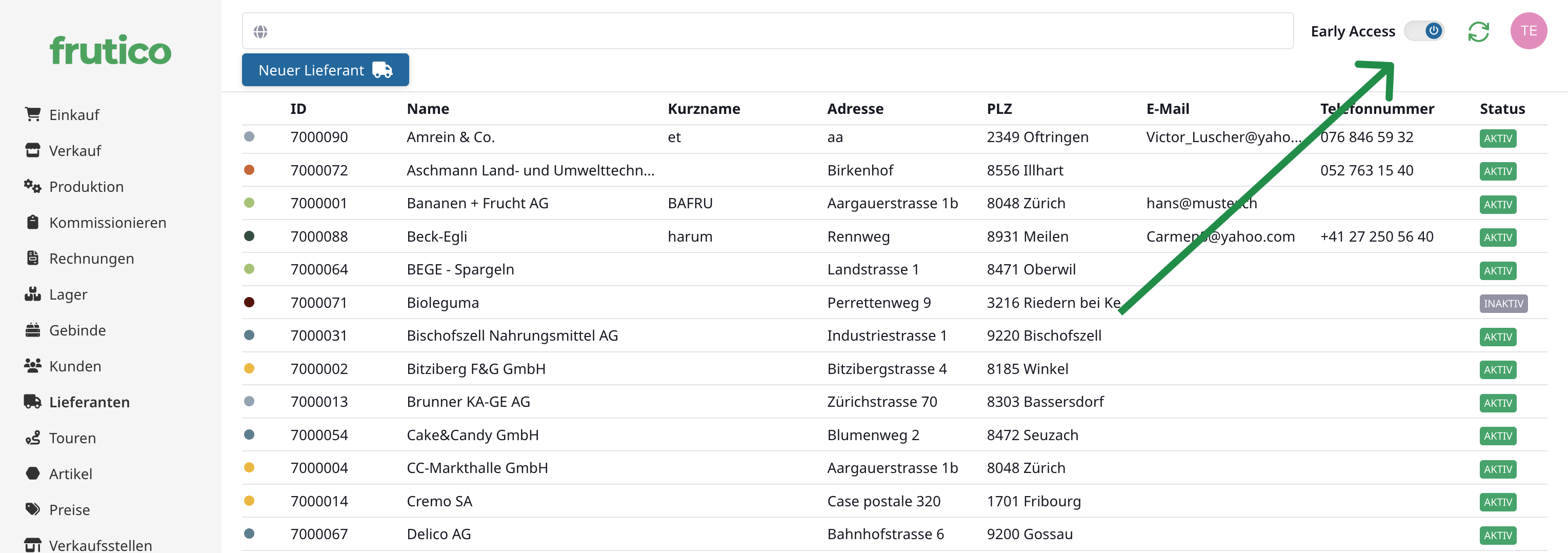Click the orange dot beside Aschmann row
1568x553 pixels.
pyautogui.click(x=249, y=170)
